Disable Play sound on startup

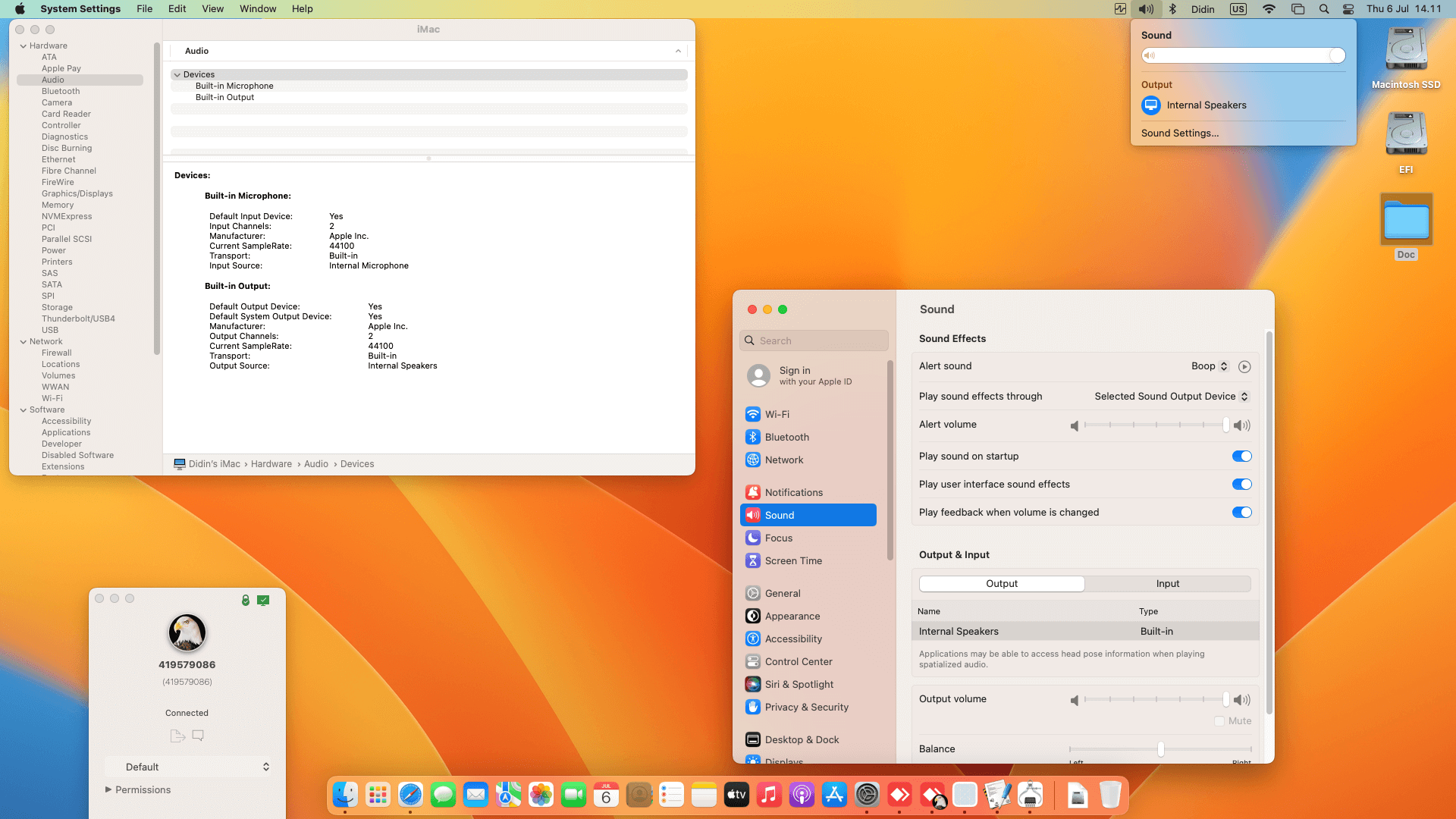tap(1241, 456)
